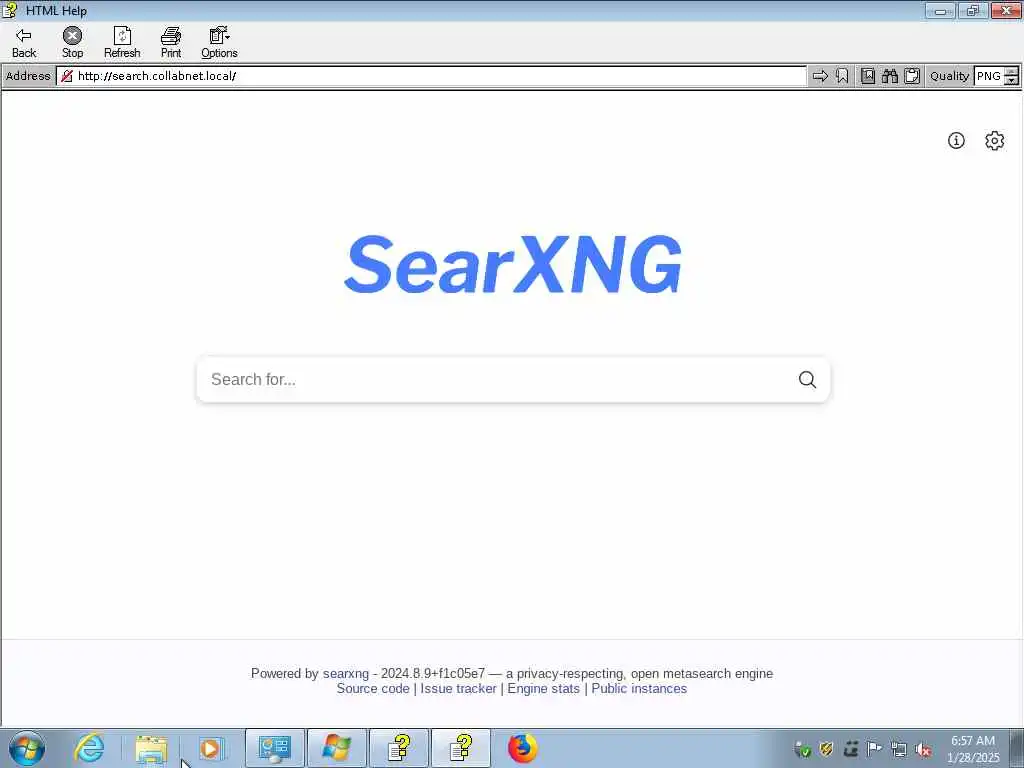
Task: Close the HTML Help window
Action: [x=1006, y=10]
